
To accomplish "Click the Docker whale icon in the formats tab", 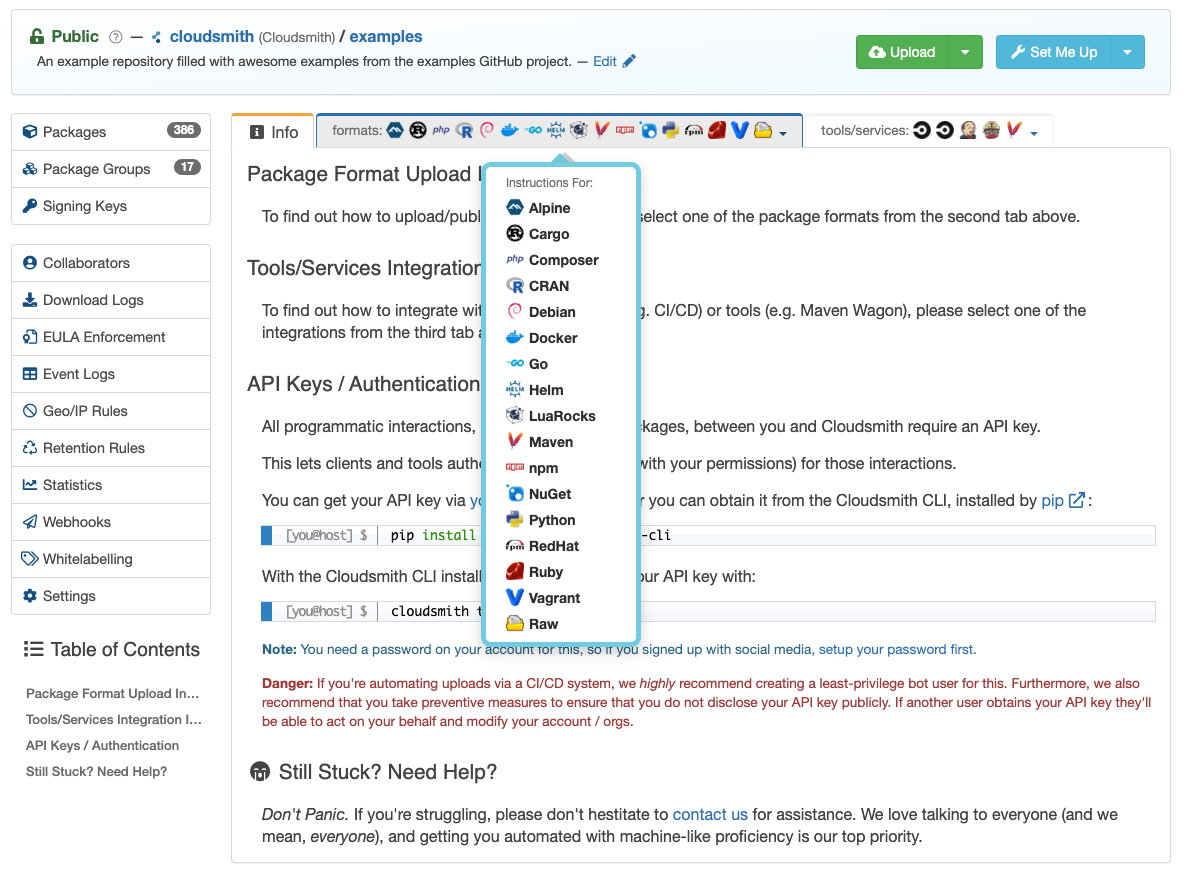I will pos(509,130).
